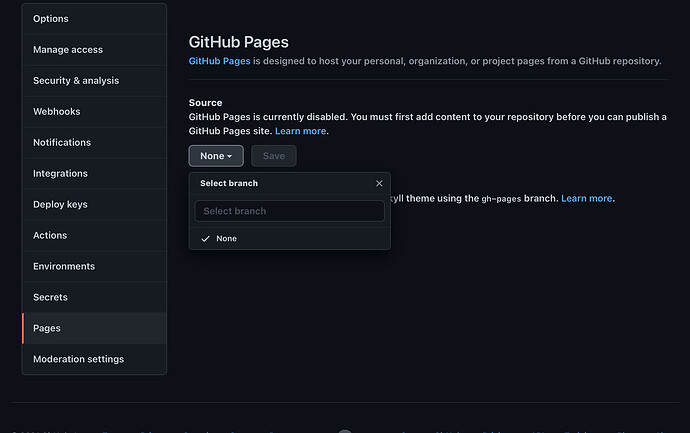Screen dimensions: 690x433
Task: Click Learn more under Source
Action: point(301,131)
